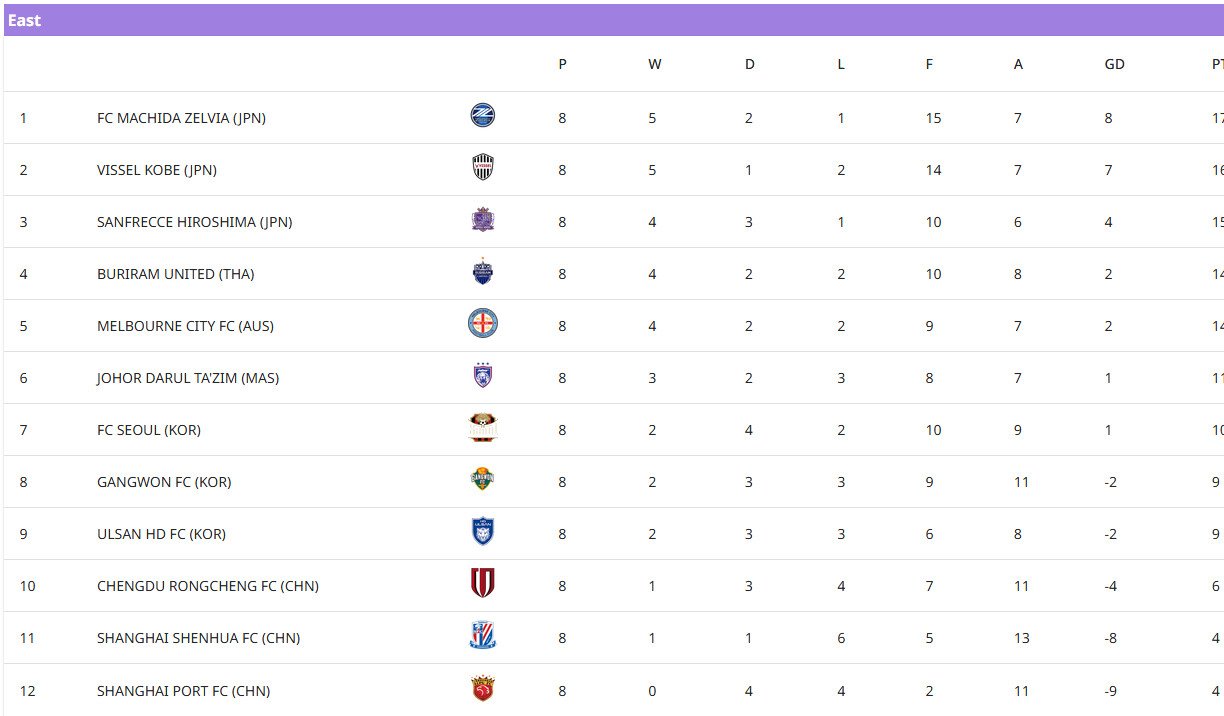The width and height of the screenshot is (1224, 716).
Task: Open the FC Machida Zelvia (JPN) team link
Action: pyautogui.click(x=181, y=118)
